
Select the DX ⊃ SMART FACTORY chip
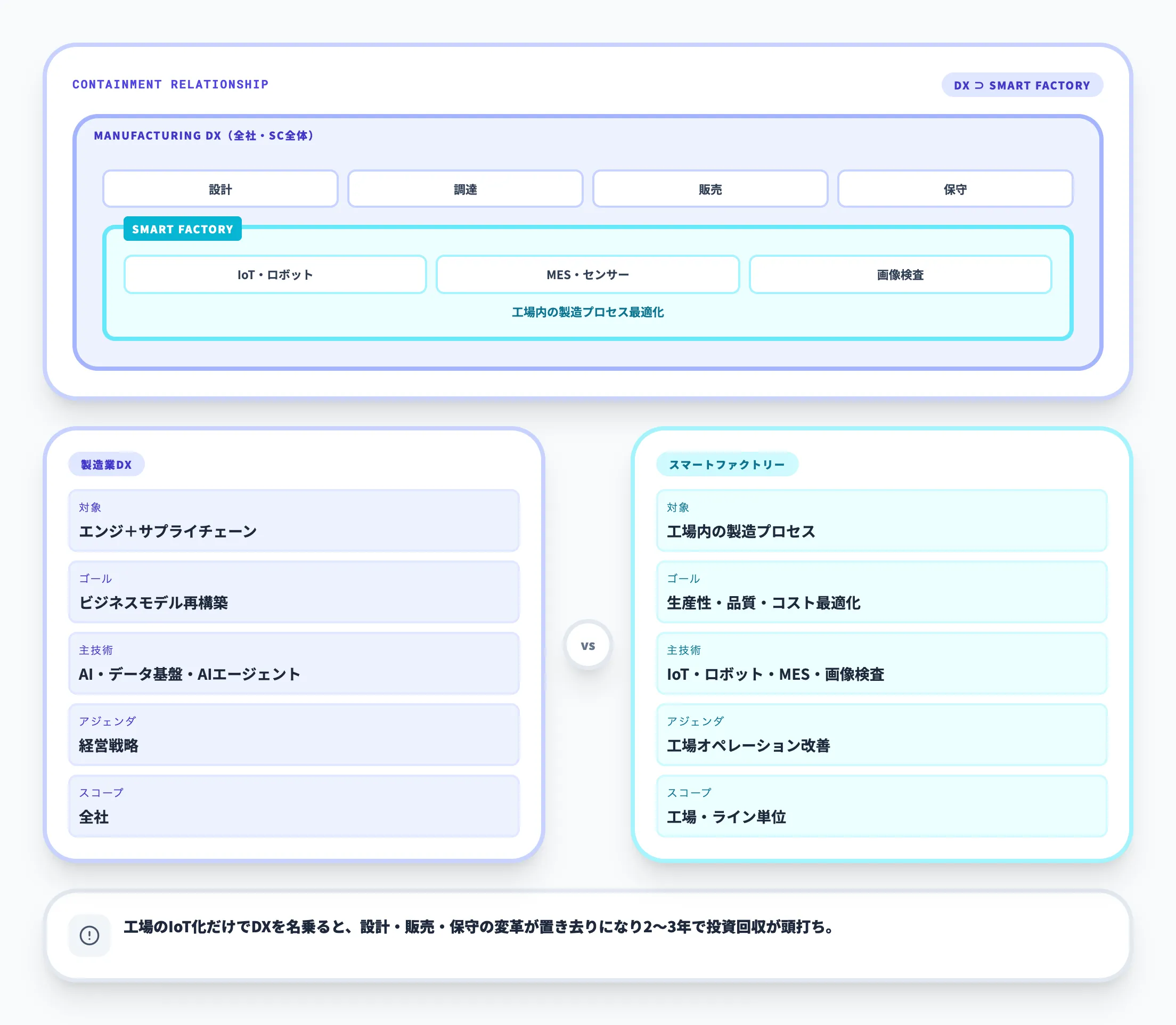tap(1022, 85)
